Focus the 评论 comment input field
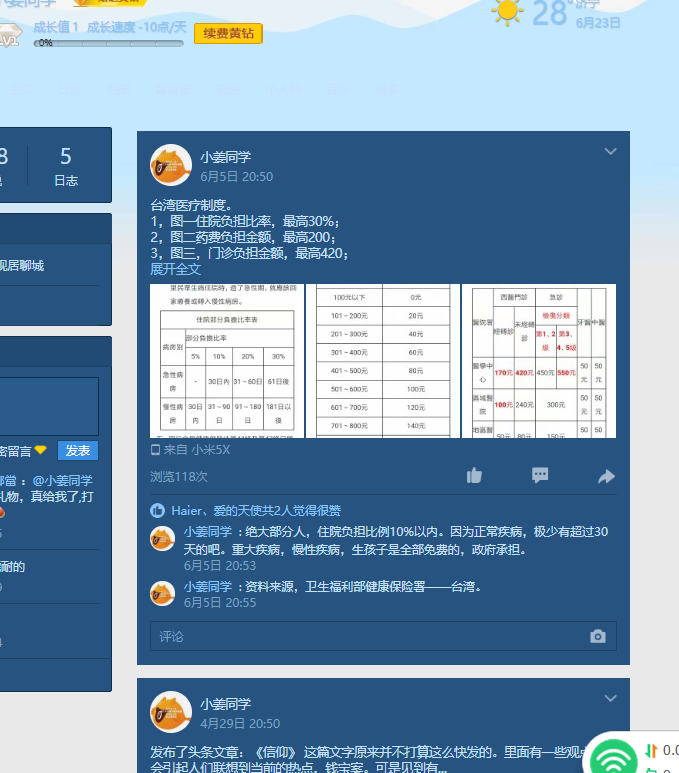Screen dimensions: 679x773 [x=383, y=636]
